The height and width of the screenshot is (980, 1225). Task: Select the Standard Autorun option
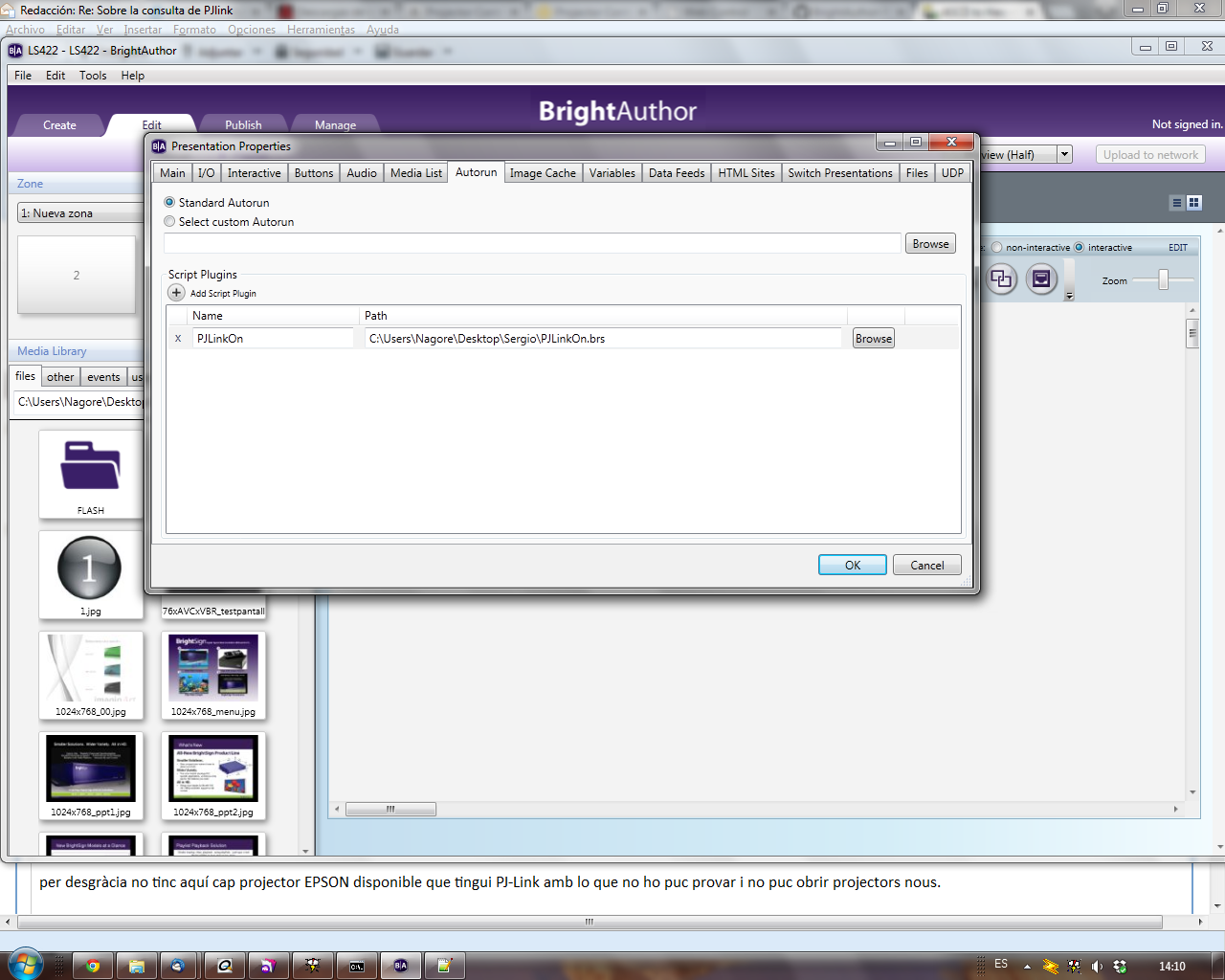[169, 203]
